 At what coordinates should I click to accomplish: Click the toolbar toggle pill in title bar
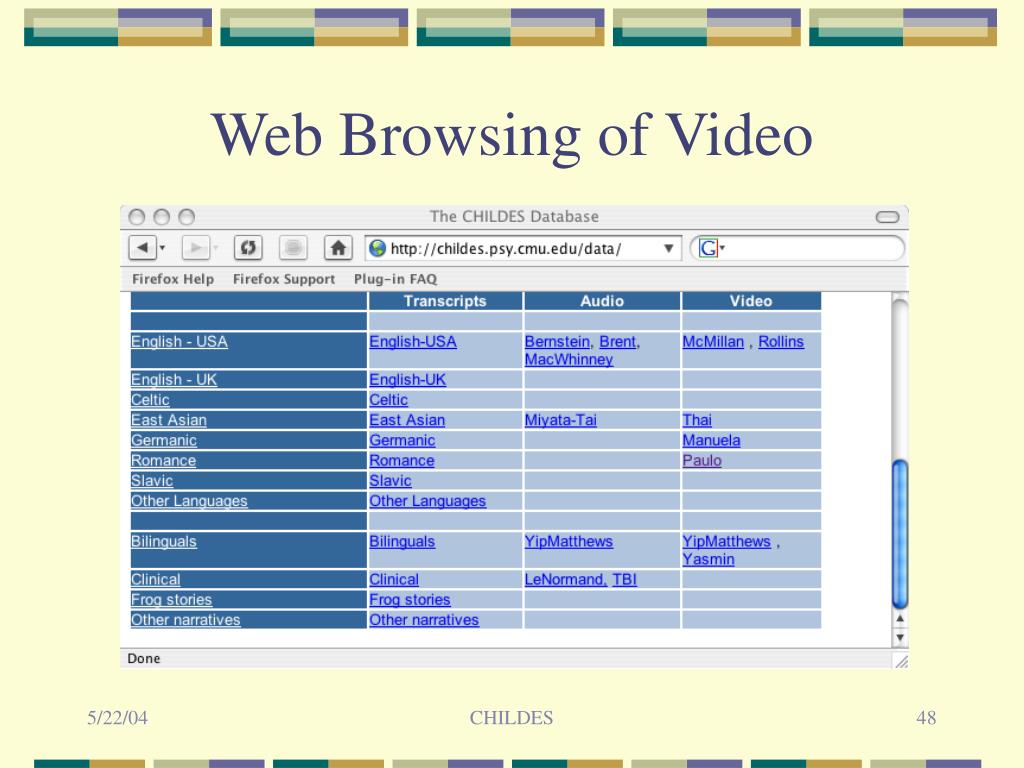tap(887, 217)
